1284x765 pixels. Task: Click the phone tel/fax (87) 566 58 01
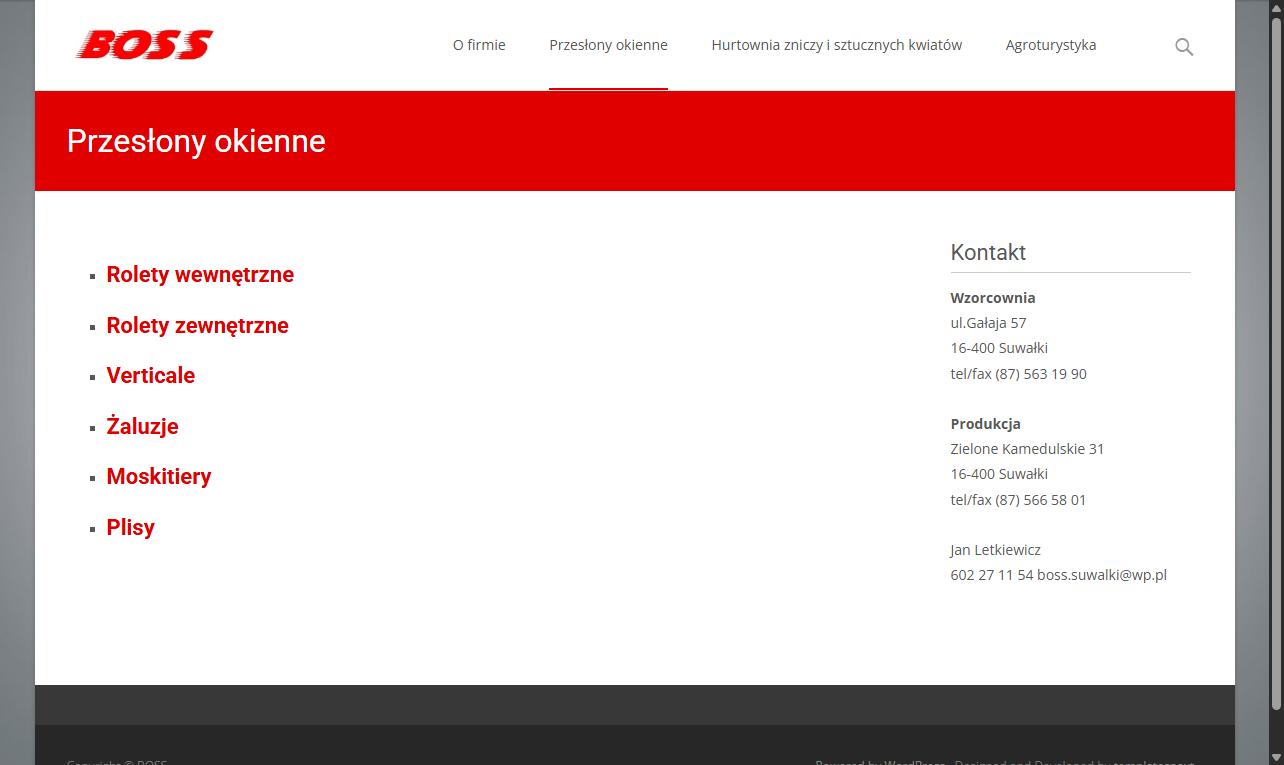pos(1018,500)
